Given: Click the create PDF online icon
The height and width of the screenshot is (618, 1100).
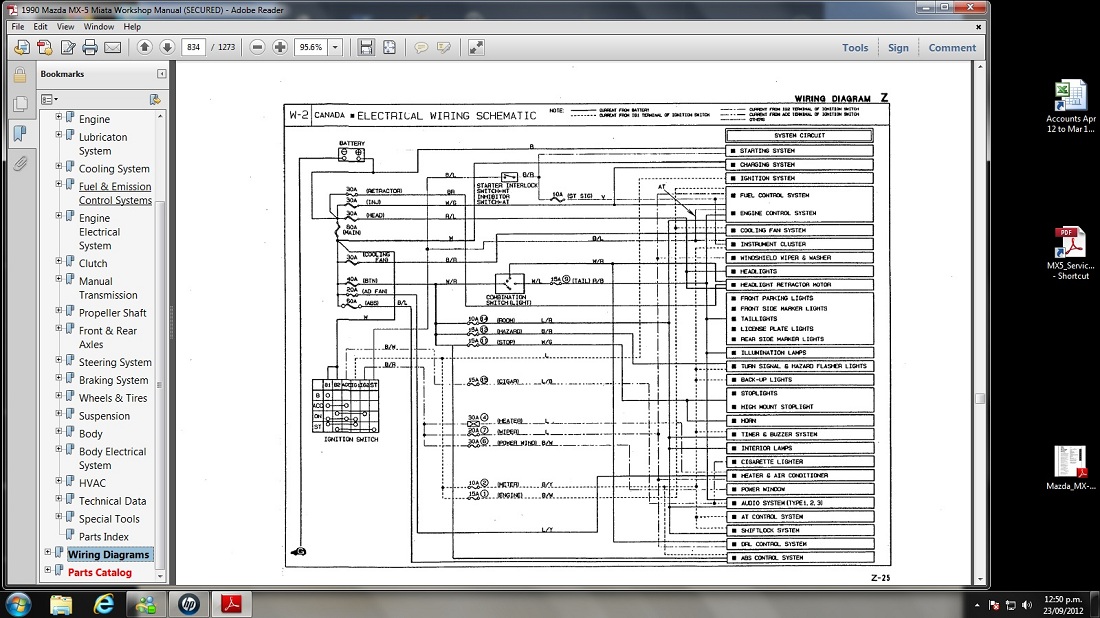Looking at the screenshot, I should pos(22,47).
